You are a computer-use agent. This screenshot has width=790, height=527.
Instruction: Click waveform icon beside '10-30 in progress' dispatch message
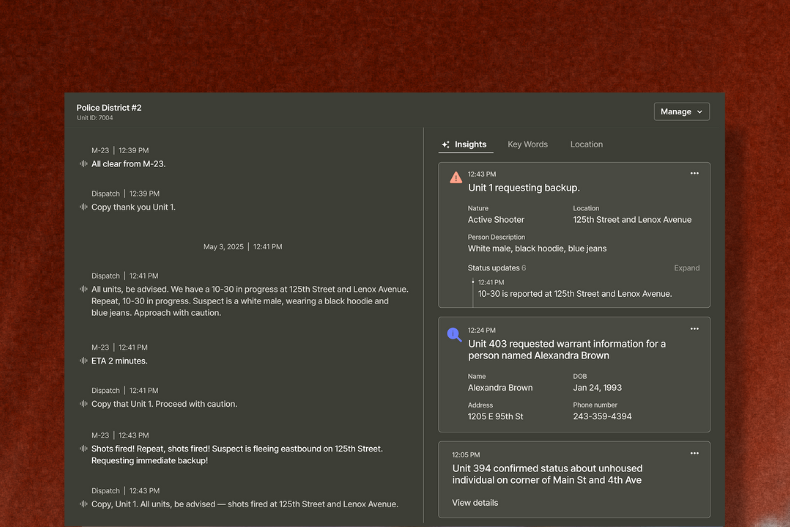[x=84, y=289]
